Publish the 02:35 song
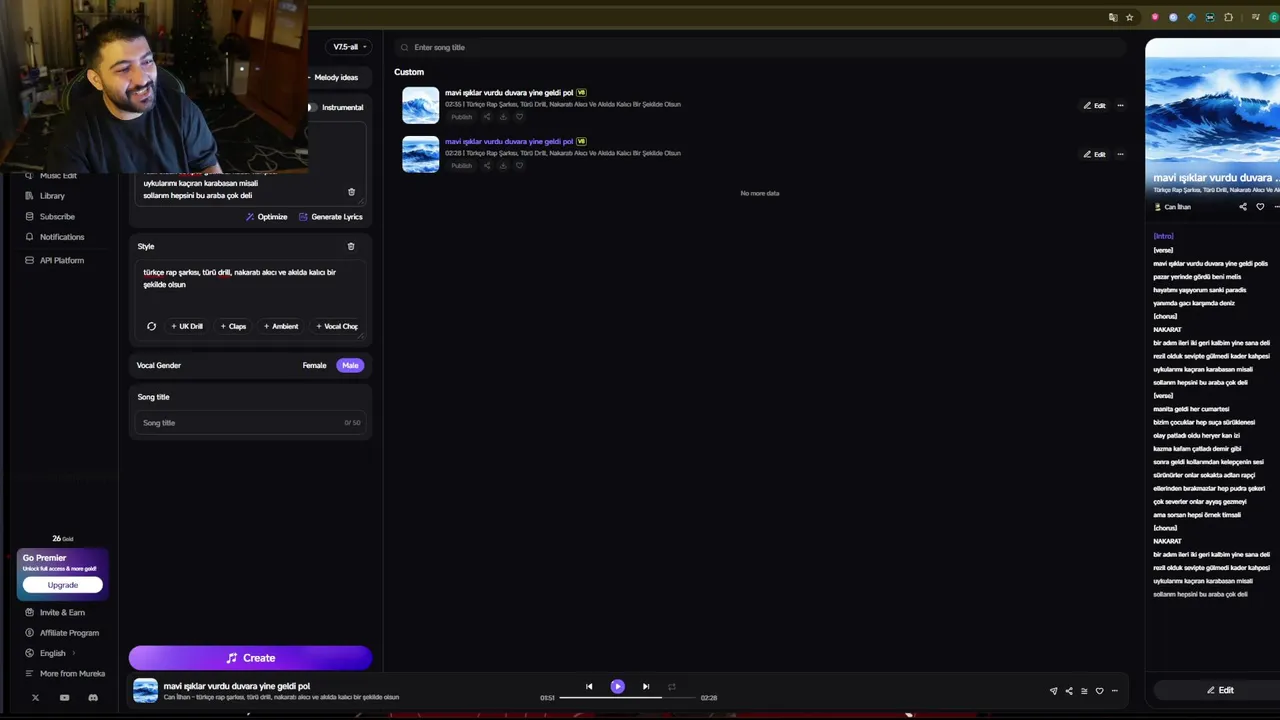The height and width of the screenshot is (720, 1280). (461, 117)
